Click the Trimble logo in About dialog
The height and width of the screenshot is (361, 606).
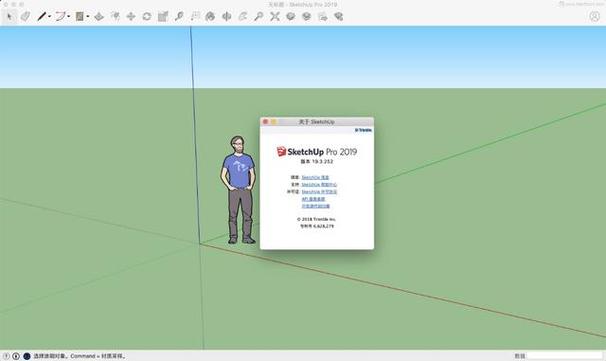[363, 130]
